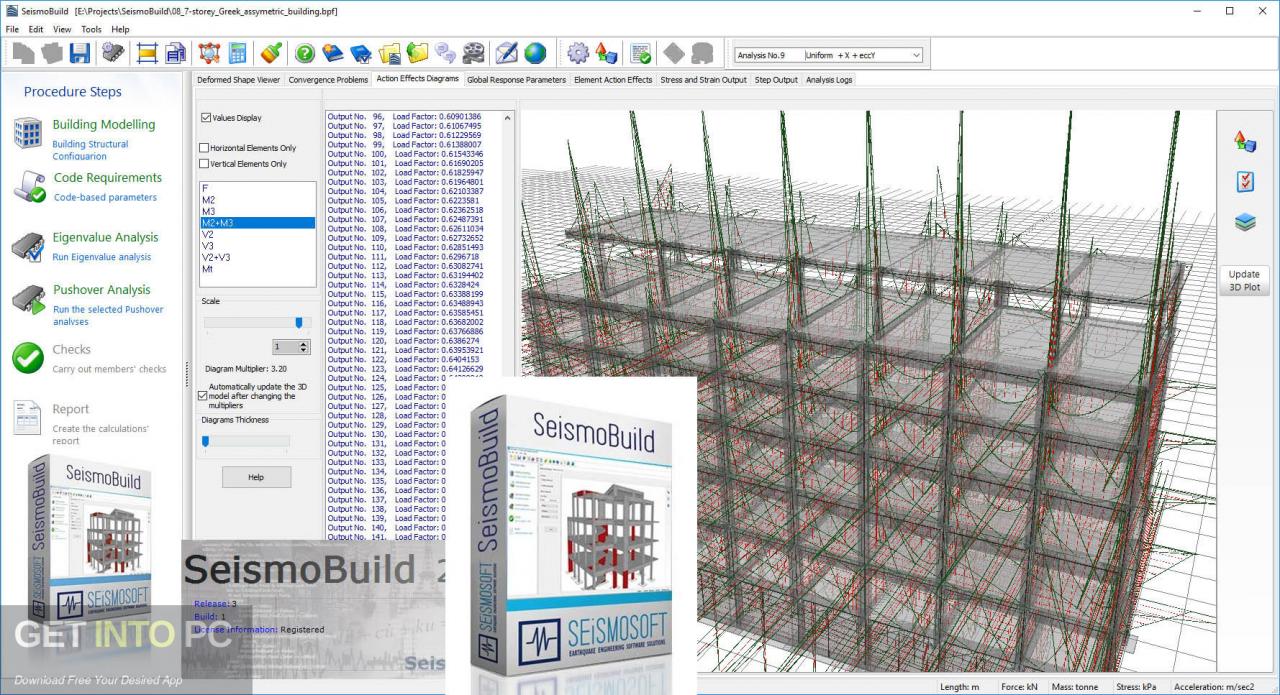Viewport: 1280px width, 695px height.
Task: Open the Edit menu
Action: pyautogui.click(x=36, y=29)
